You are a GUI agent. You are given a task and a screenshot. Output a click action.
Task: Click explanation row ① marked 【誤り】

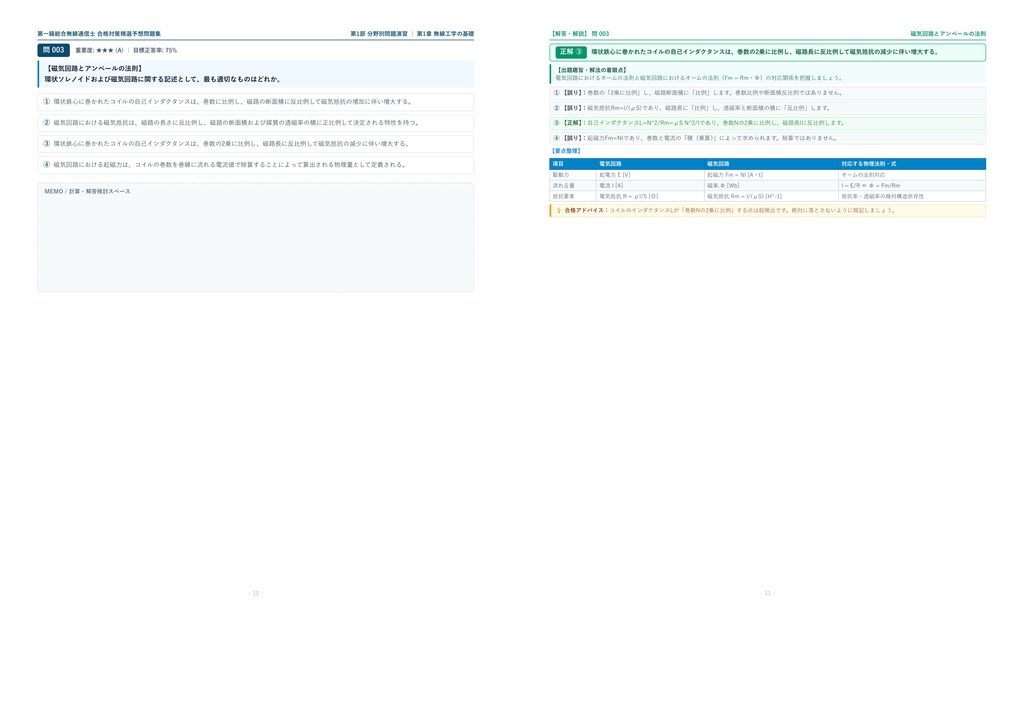point(767,93)
